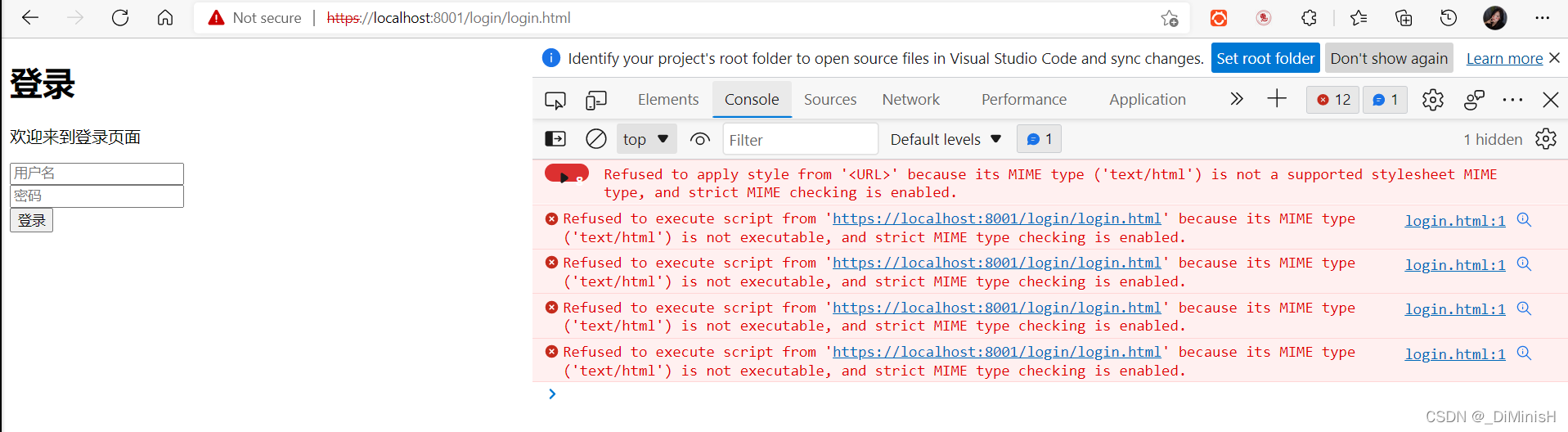Image resolution: width=1568 pixels, height=432 pixels.
Task: Open the DevTools feedback/experiments icon
Action: [x=1475, y=100]
